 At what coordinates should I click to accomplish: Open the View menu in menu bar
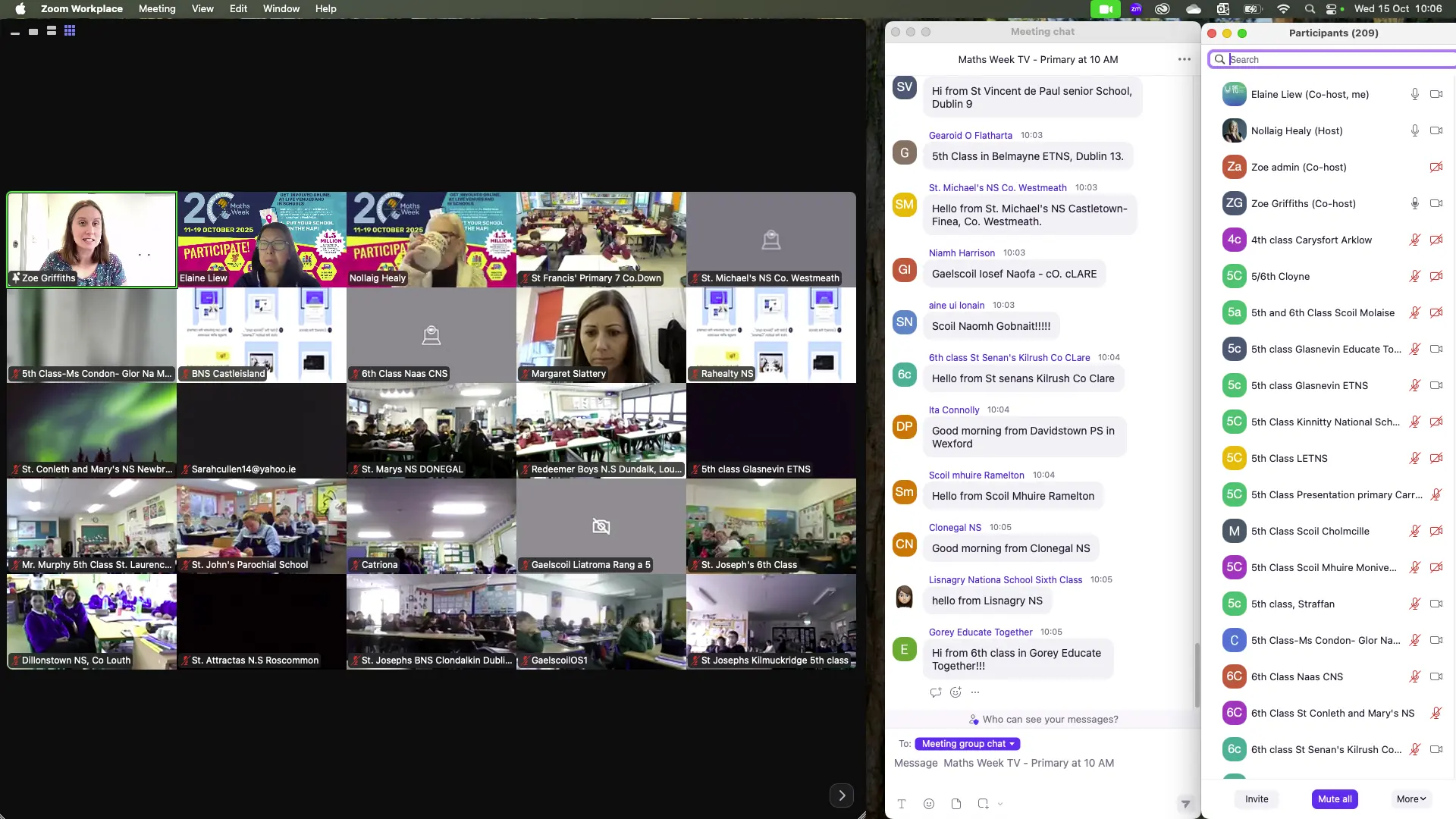tap(202, 9)
